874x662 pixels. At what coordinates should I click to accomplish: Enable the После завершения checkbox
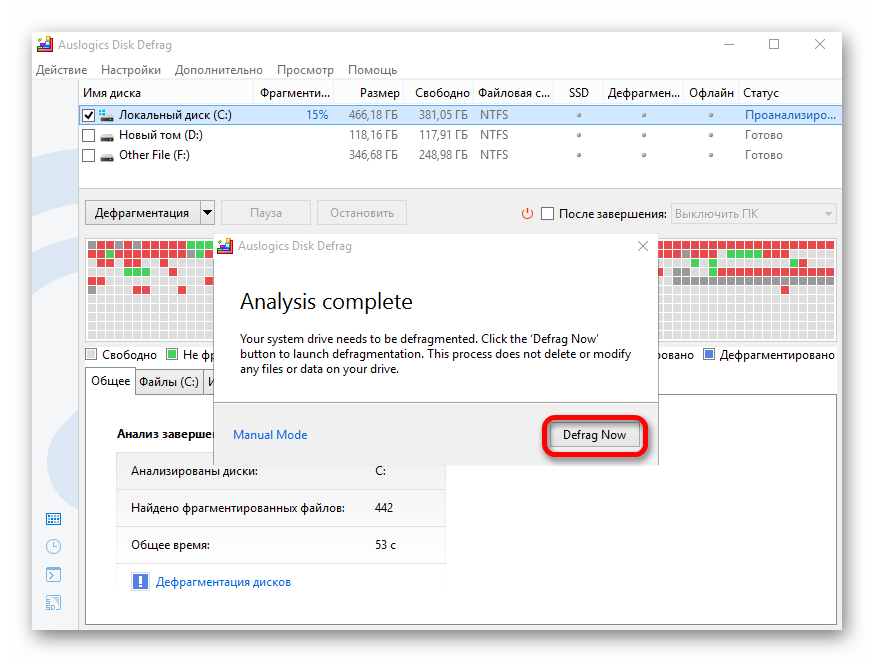[x=547, y=213]
